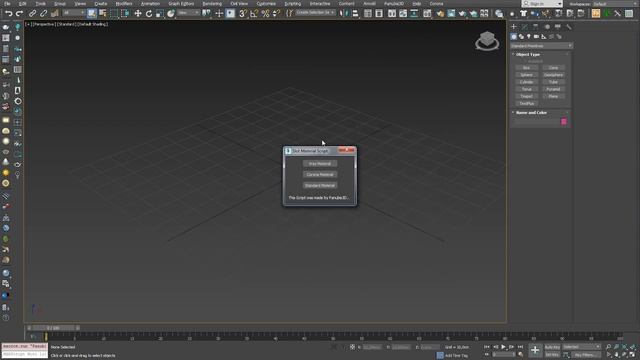Screen dimensions: 640x360
Task: Click the Plane primitive button
Action: click(x=553, y=96)
